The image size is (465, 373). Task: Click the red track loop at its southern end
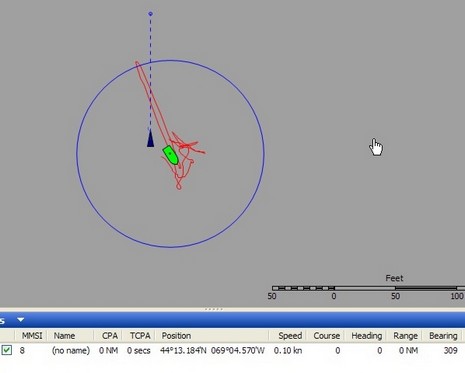[x=179, y=188]
